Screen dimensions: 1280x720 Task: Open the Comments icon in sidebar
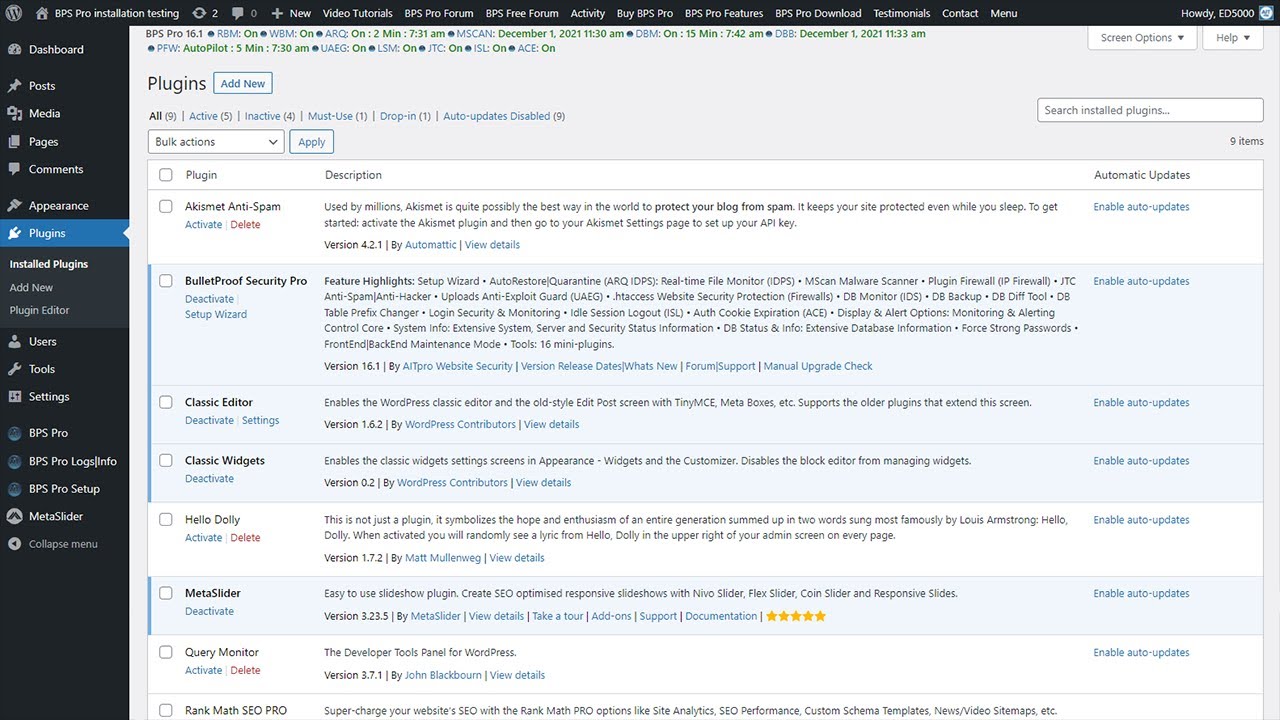[14, 170]
